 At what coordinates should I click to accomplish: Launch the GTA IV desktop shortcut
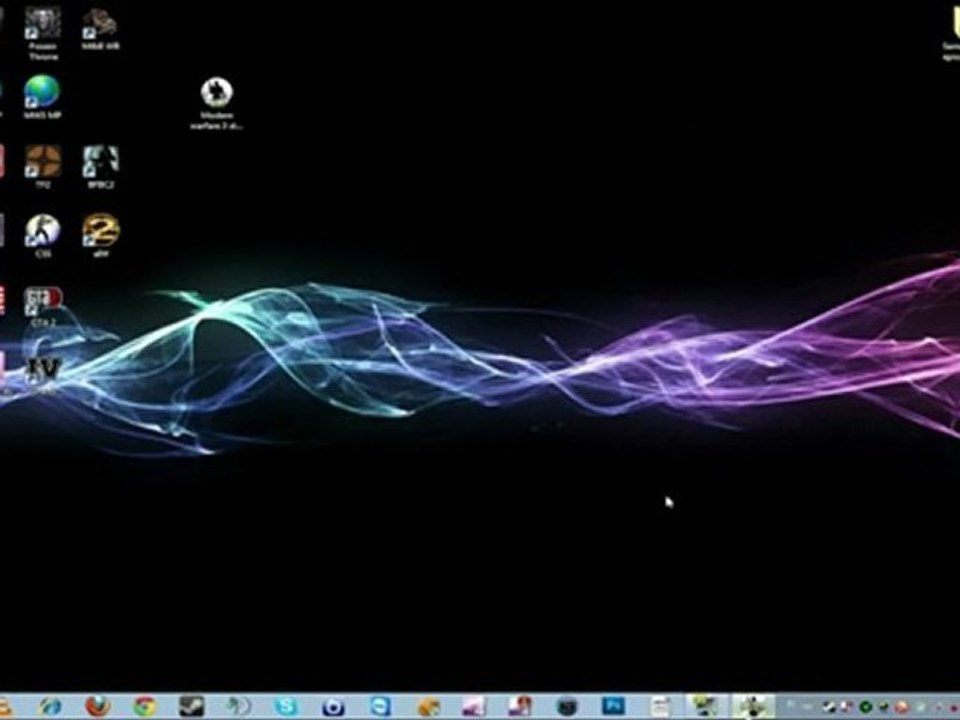click(44, 370)
